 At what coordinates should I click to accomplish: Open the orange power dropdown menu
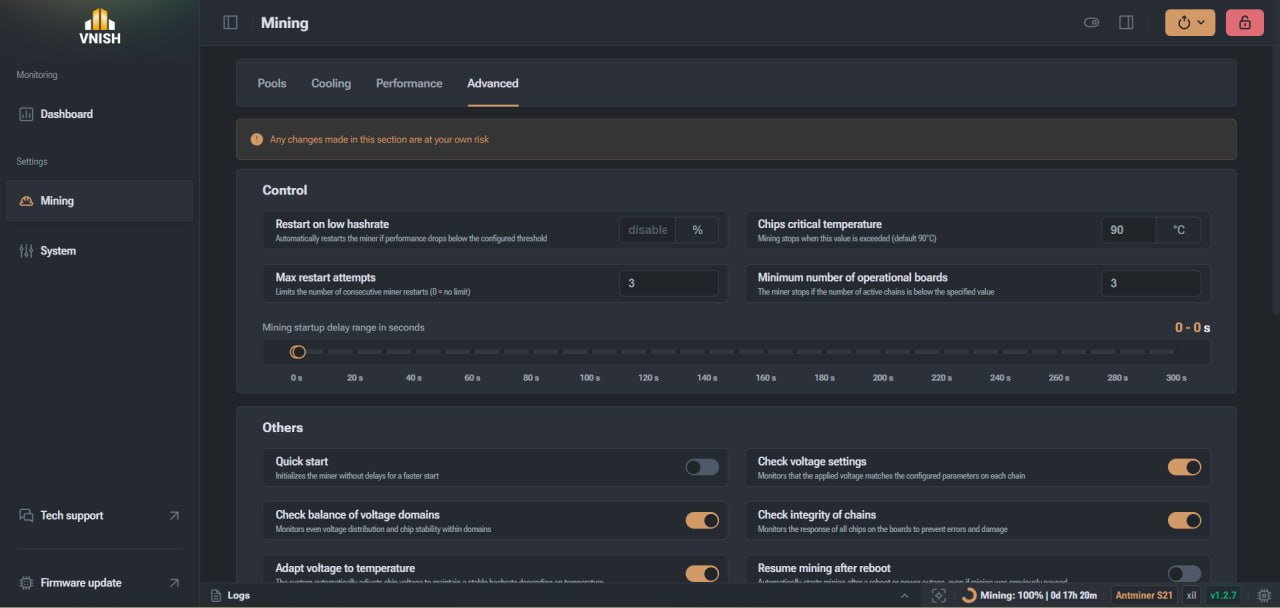coord(1190,22)
